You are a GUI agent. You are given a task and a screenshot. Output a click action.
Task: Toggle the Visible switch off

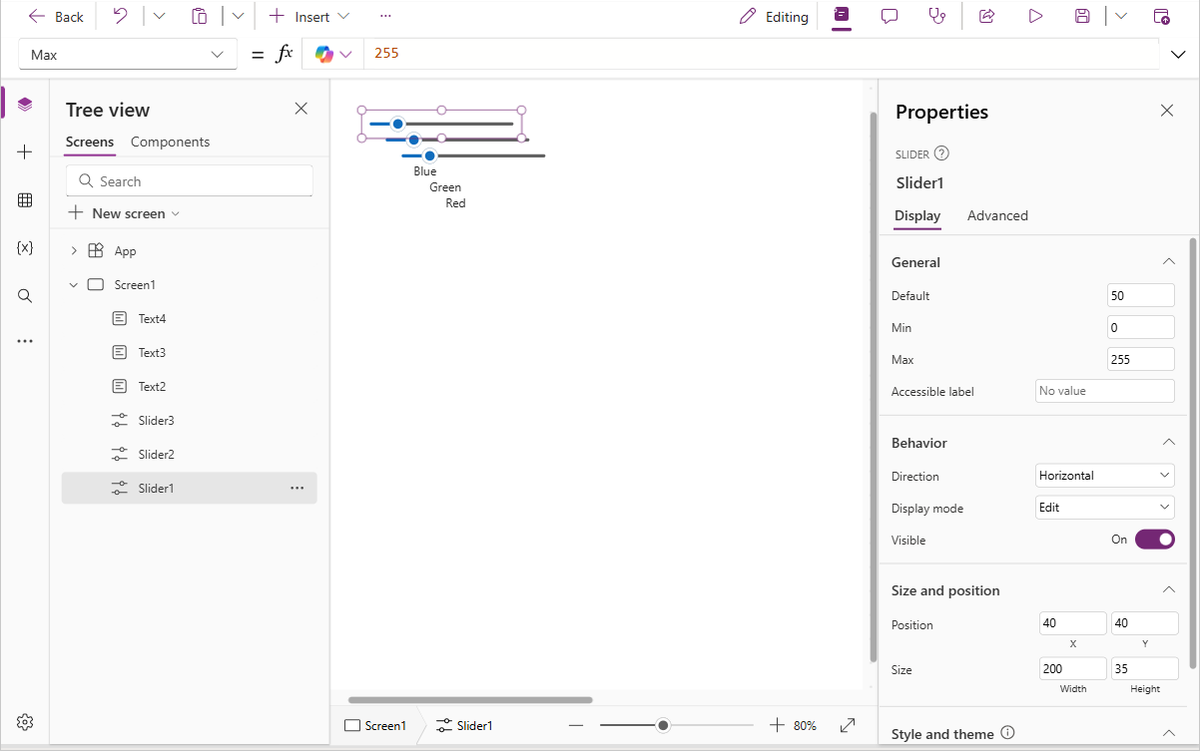pos(1155,540)
